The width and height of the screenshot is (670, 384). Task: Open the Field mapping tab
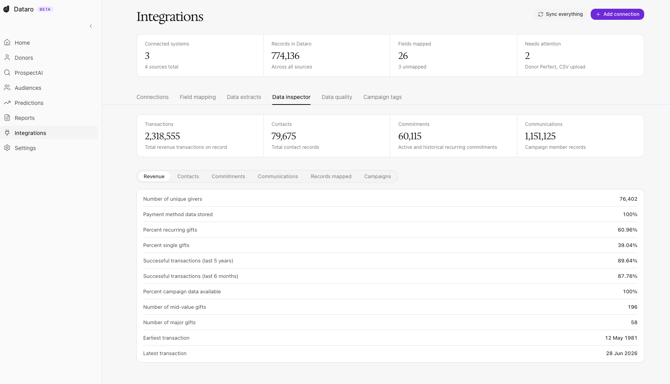198,97
